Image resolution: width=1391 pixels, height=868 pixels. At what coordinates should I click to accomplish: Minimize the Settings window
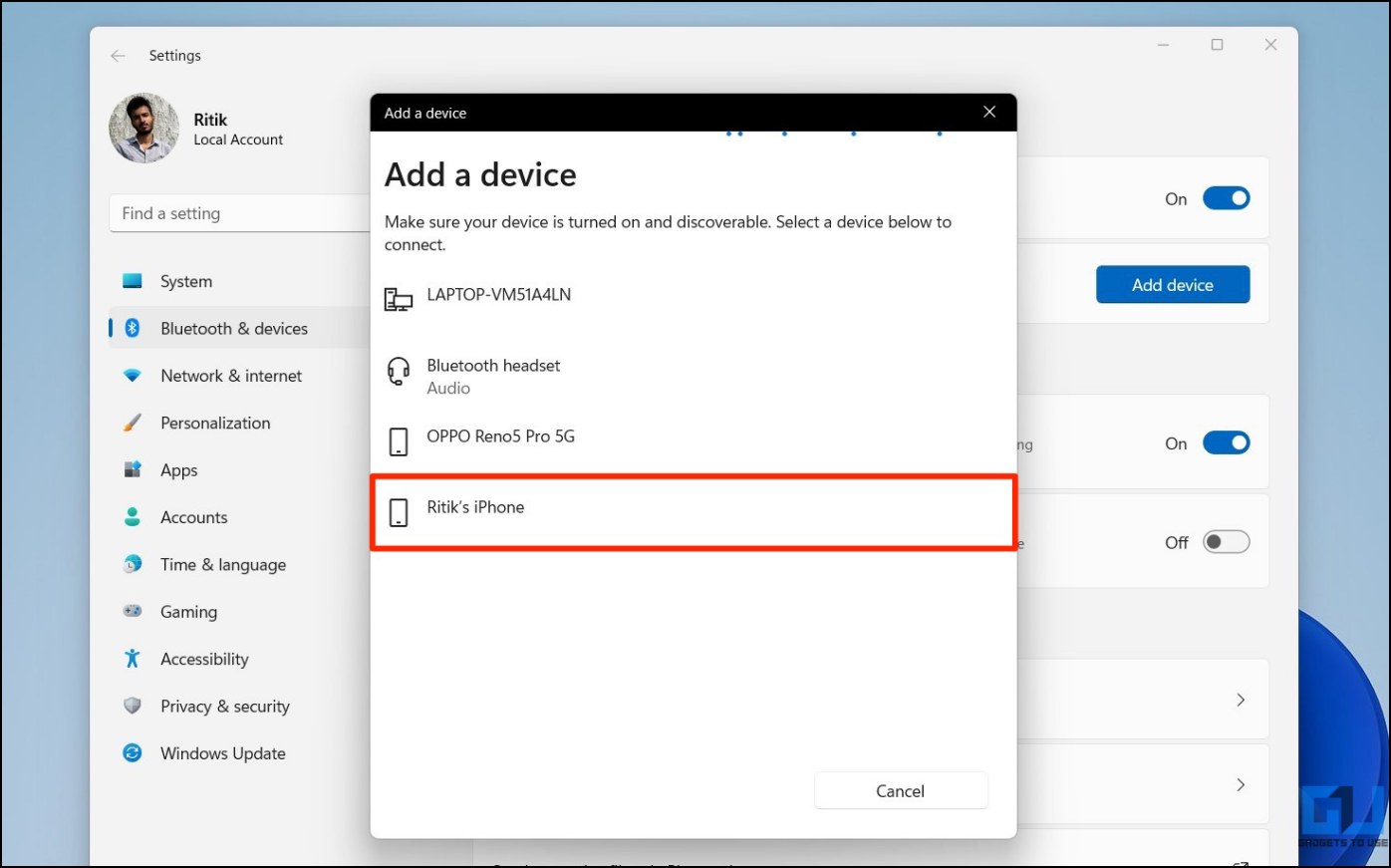click(x=1163, y=45)
